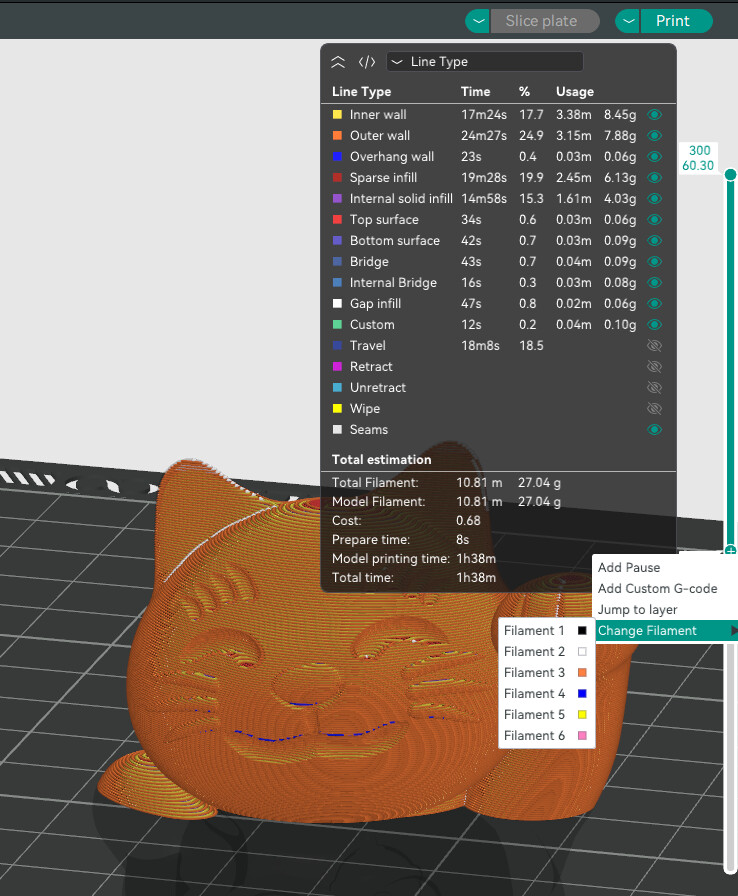
Task: Choose Filament 6 pink in submenu
Action: 546,736
